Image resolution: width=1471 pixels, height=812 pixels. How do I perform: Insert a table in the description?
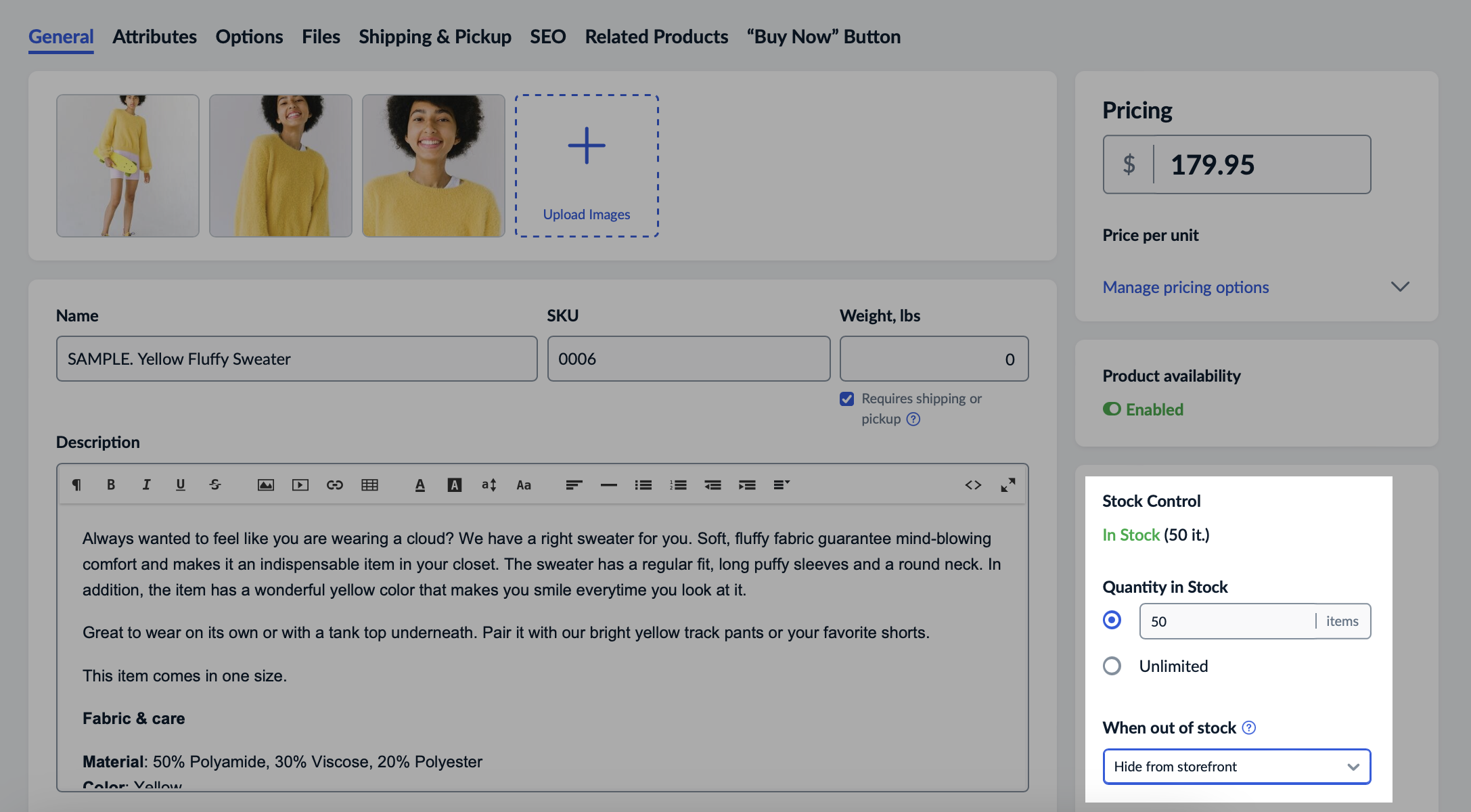[369, 484]
